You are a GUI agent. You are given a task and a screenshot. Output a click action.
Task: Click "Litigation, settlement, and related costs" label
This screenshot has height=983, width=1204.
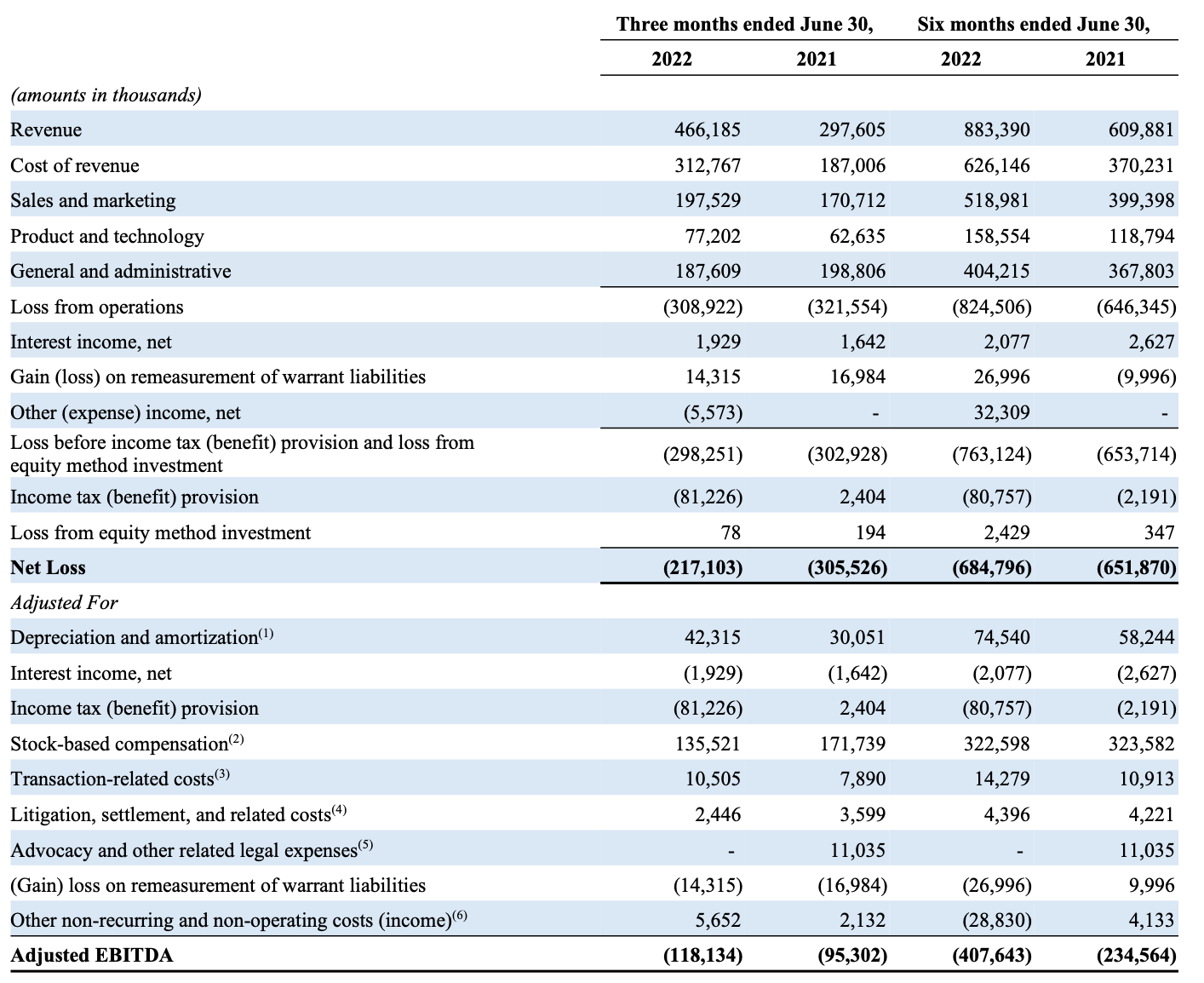click(179, 814)
